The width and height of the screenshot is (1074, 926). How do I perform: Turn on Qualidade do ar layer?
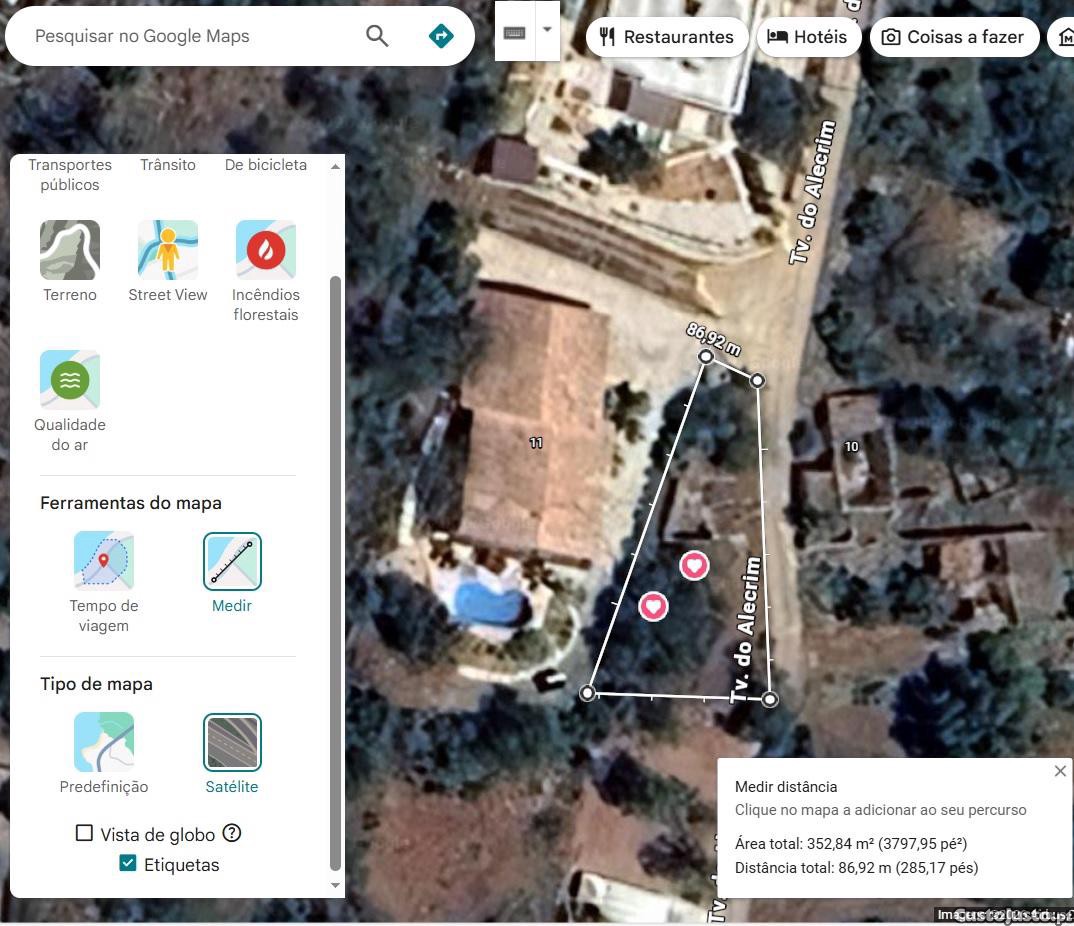click(70, 380)
